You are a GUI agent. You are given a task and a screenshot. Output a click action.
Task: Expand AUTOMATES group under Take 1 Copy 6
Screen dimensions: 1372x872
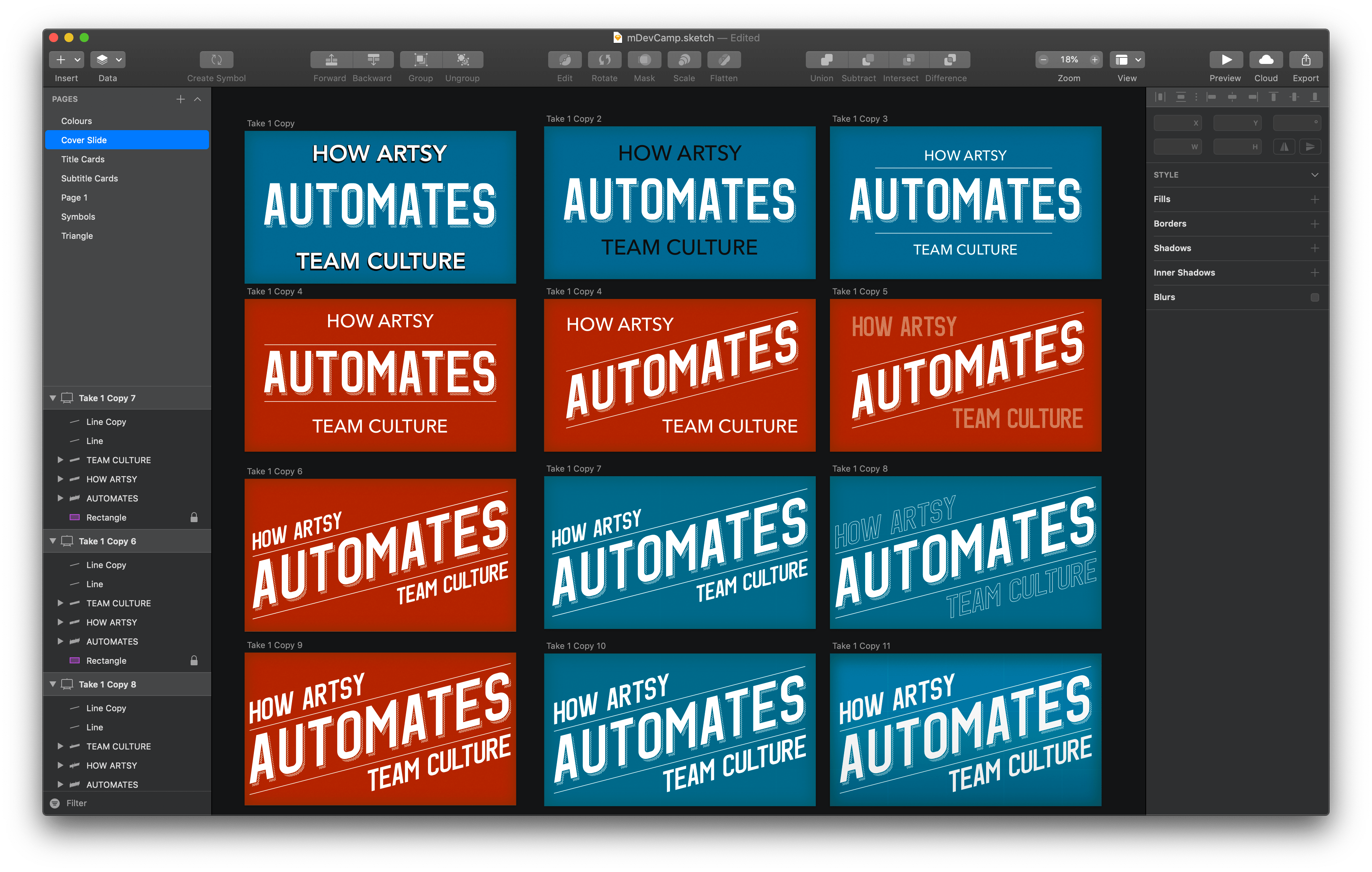point(60,641)
